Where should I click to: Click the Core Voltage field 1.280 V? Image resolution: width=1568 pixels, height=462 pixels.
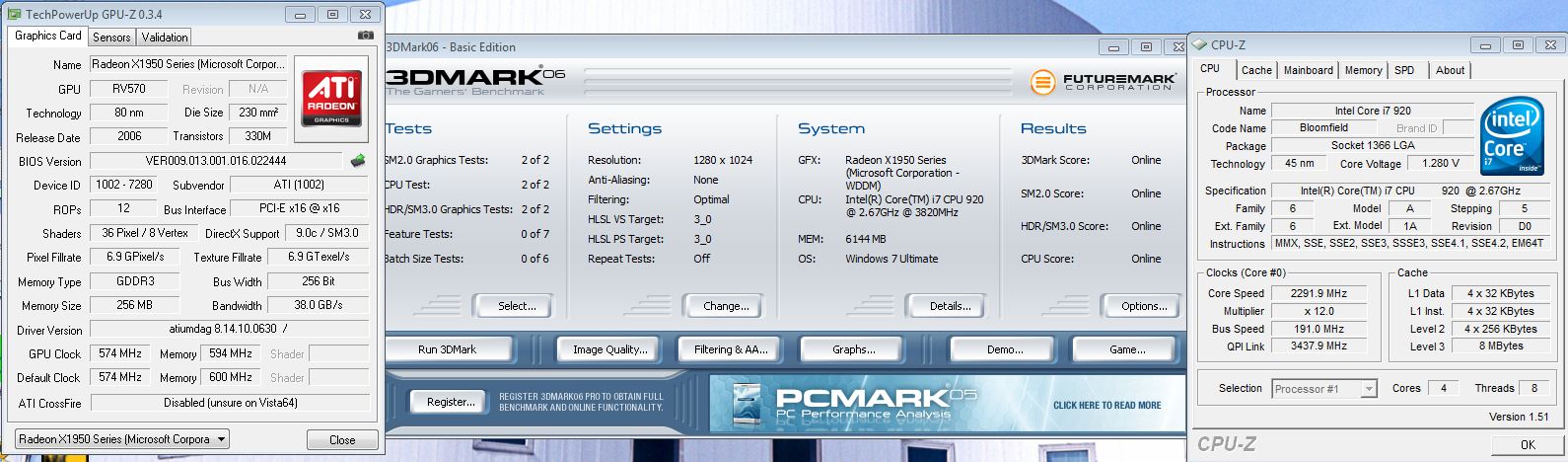point(1441,163)
